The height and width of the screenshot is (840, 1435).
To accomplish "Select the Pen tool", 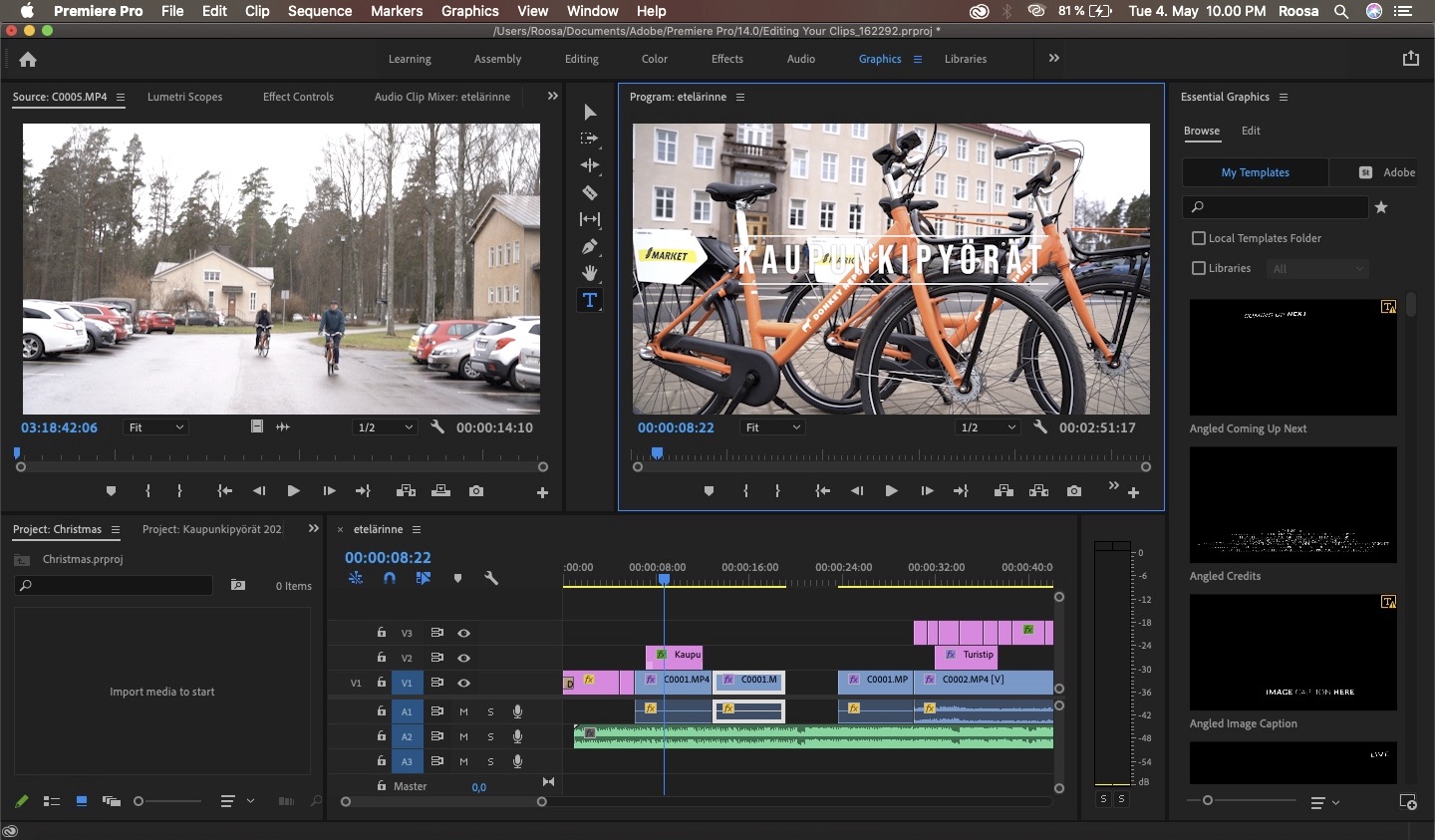I will 590,246.
